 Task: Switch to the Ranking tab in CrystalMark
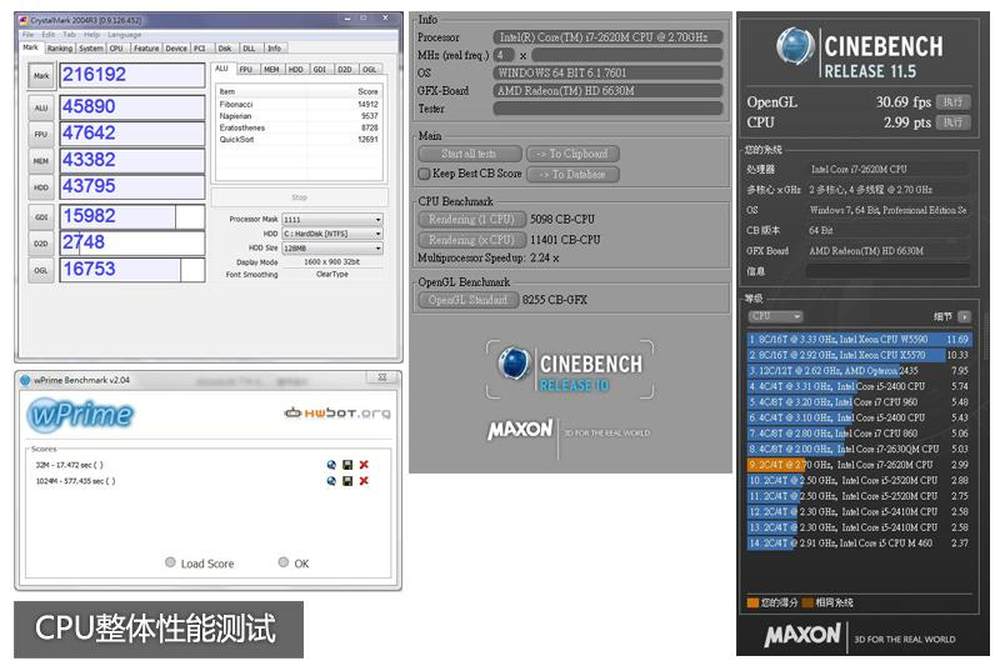[x=60, y=48]
